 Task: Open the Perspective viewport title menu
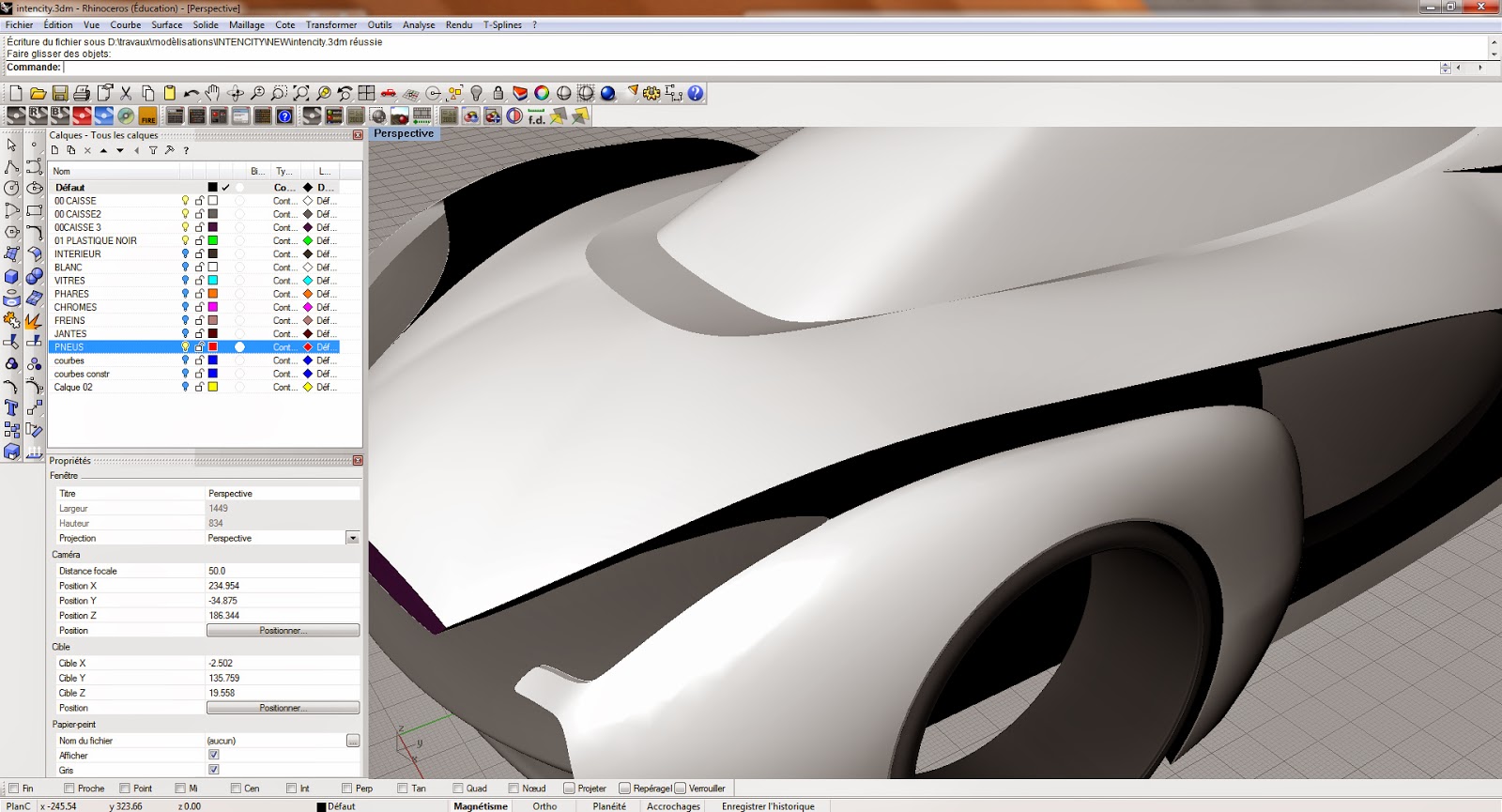pyautogui.click(x=404, y=133)
